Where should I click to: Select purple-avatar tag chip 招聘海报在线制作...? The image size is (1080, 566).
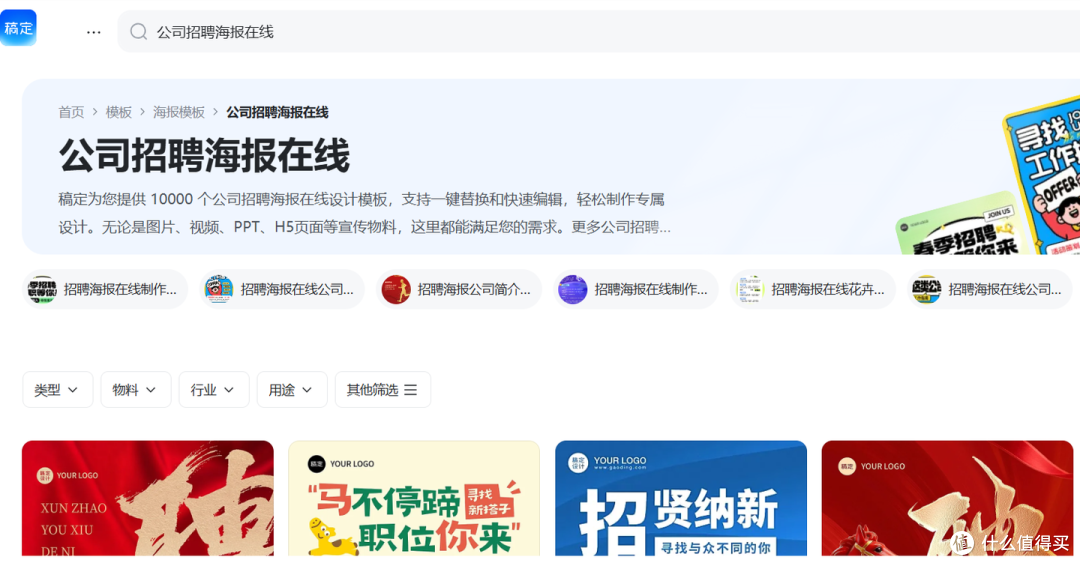(636, 289)
